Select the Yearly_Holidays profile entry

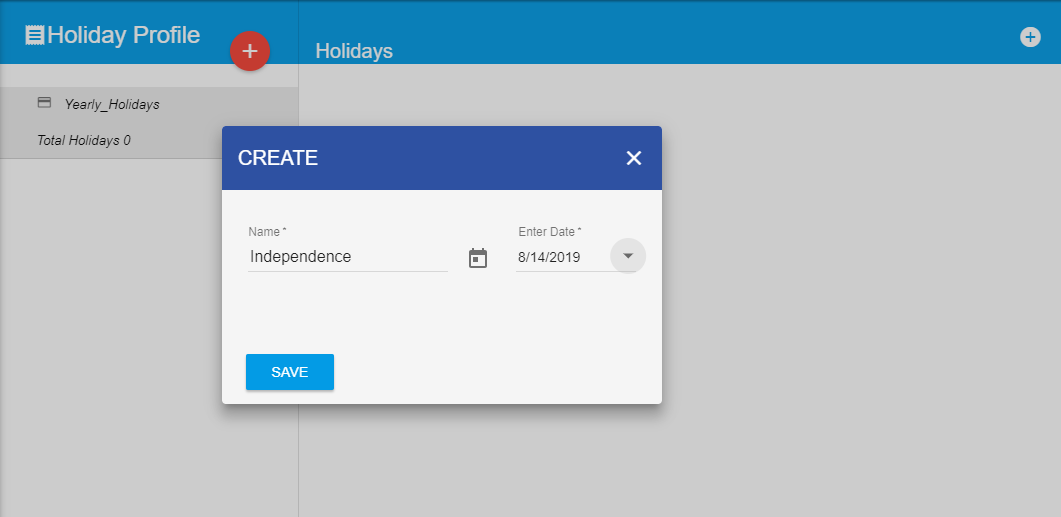click(112, 104)
